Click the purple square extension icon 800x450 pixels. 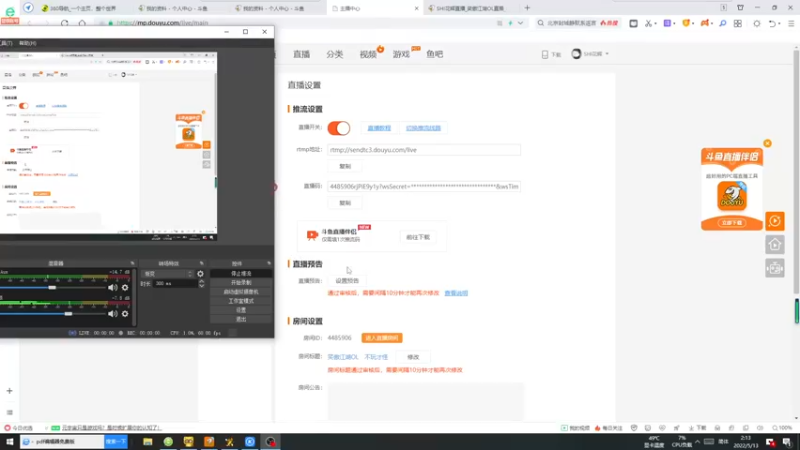(x=667, y=23)
